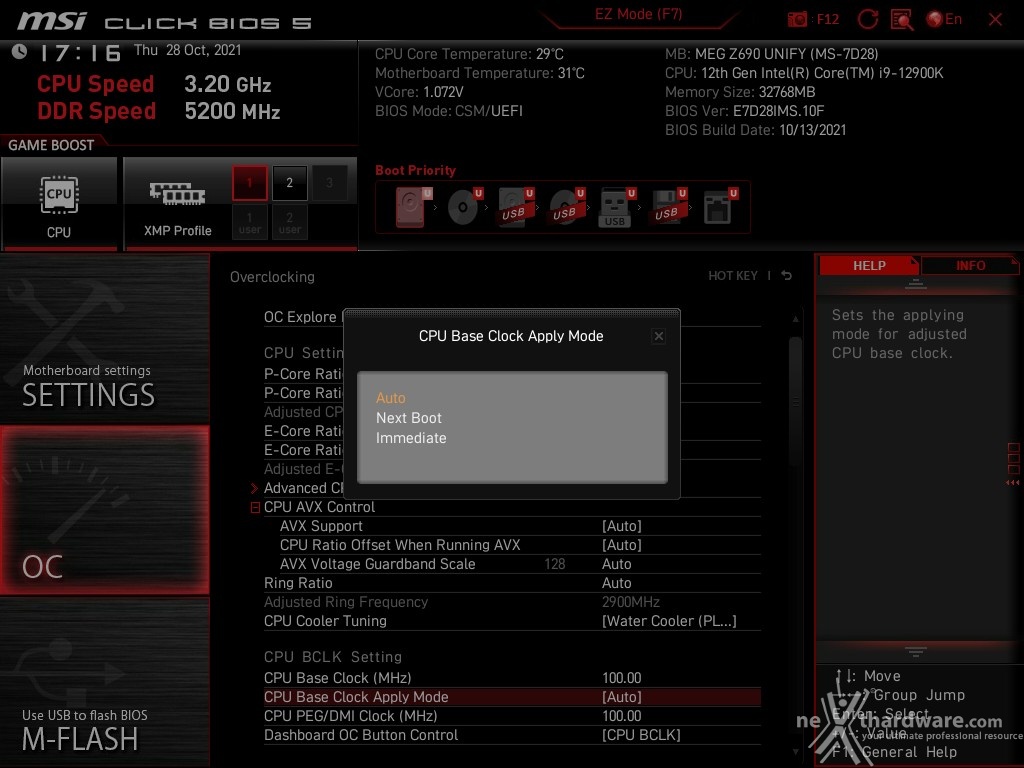Go back with the return arrow icon
The height and width of the screenshot is (768, 1024).
pos(786,276)
